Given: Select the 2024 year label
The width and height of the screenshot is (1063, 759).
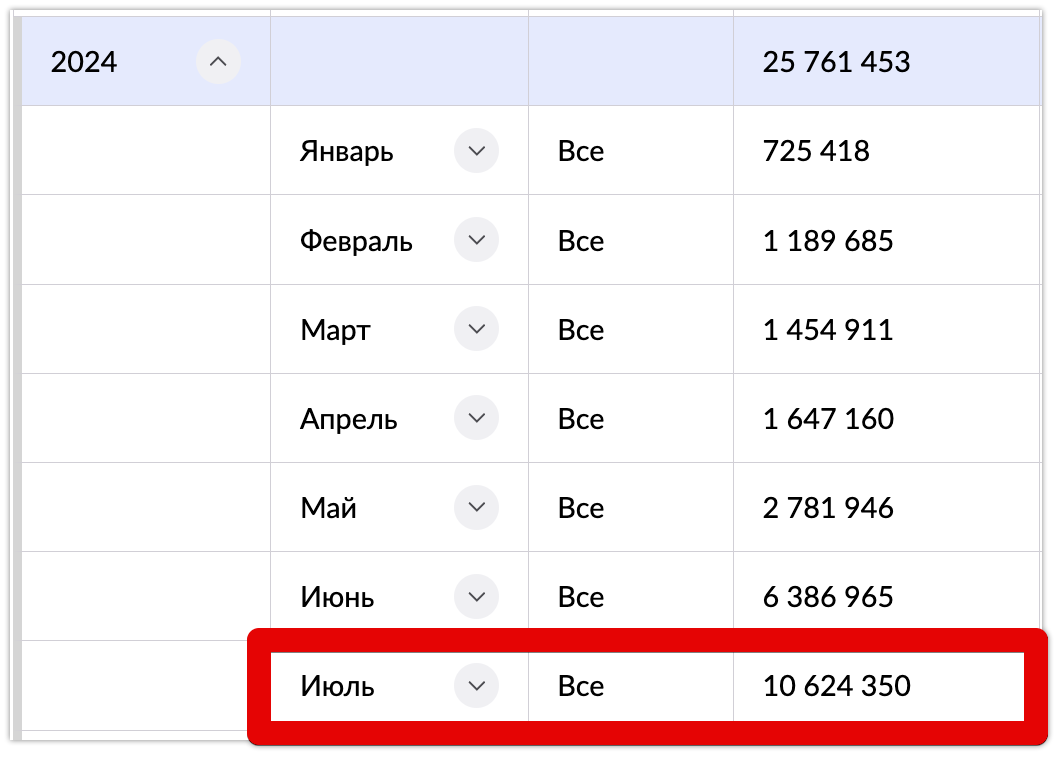Looking at the screenshot, I should tap(84, 62).
